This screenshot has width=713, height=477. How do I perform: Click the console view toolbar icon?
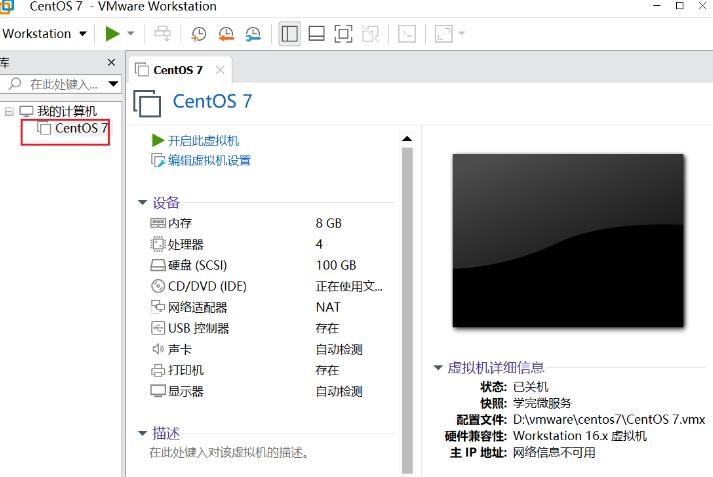click(407, 34)
